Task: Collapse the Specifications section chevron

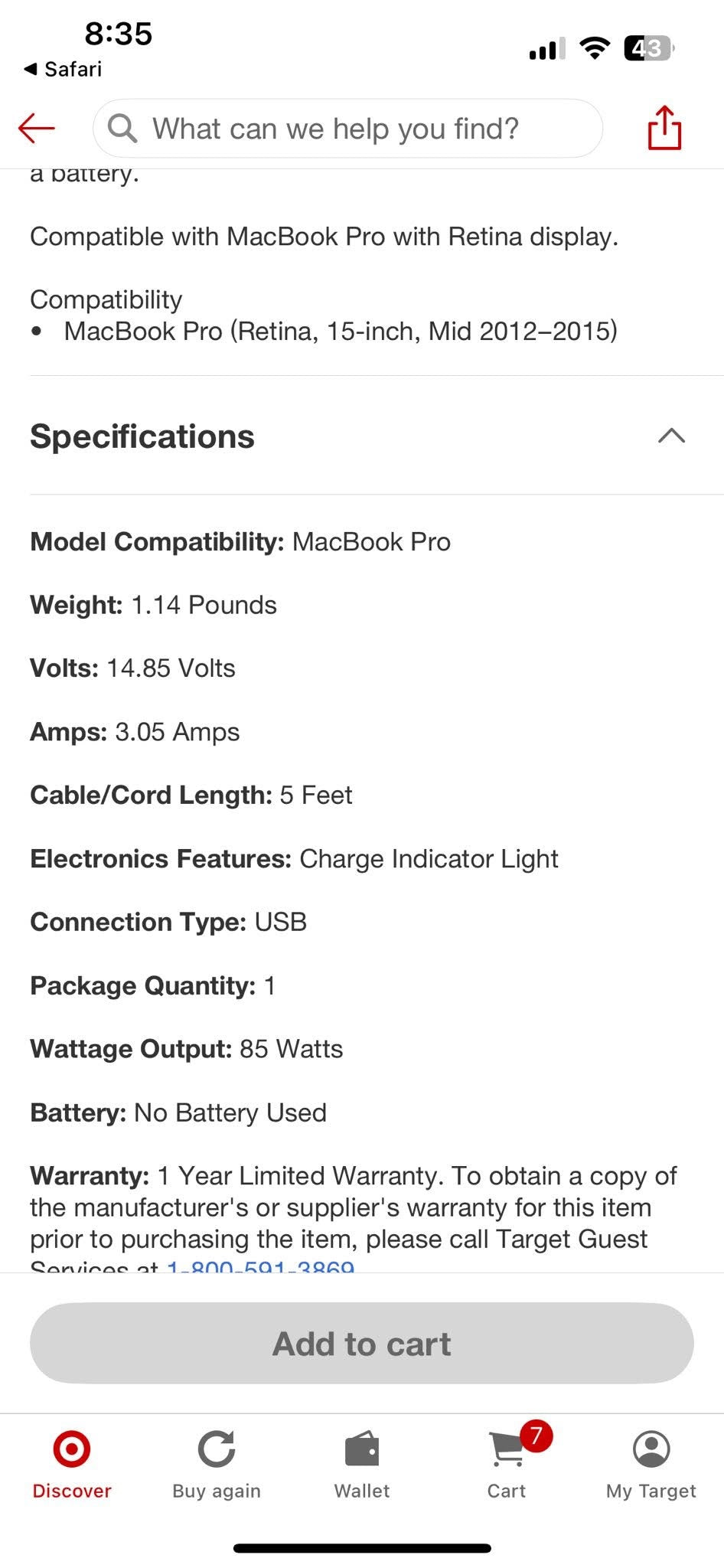Action: point(671,436)
